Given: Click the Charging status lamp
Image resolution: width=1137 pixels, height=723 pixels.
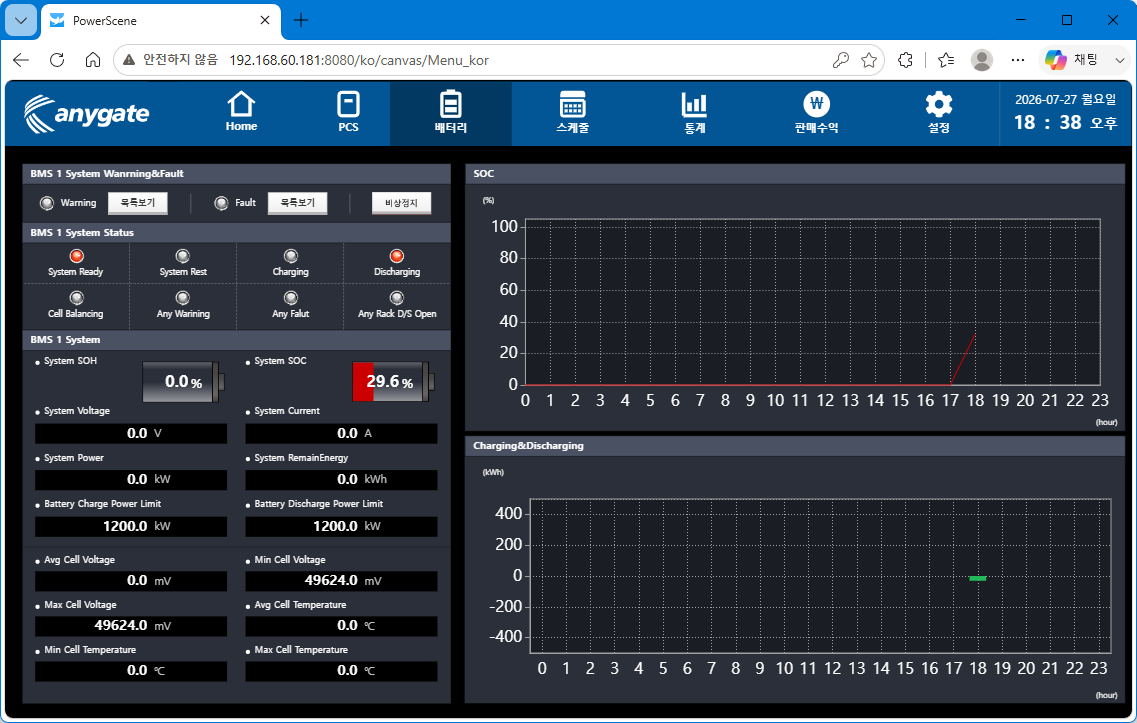Looking at the screenshot, I should 291,256.
